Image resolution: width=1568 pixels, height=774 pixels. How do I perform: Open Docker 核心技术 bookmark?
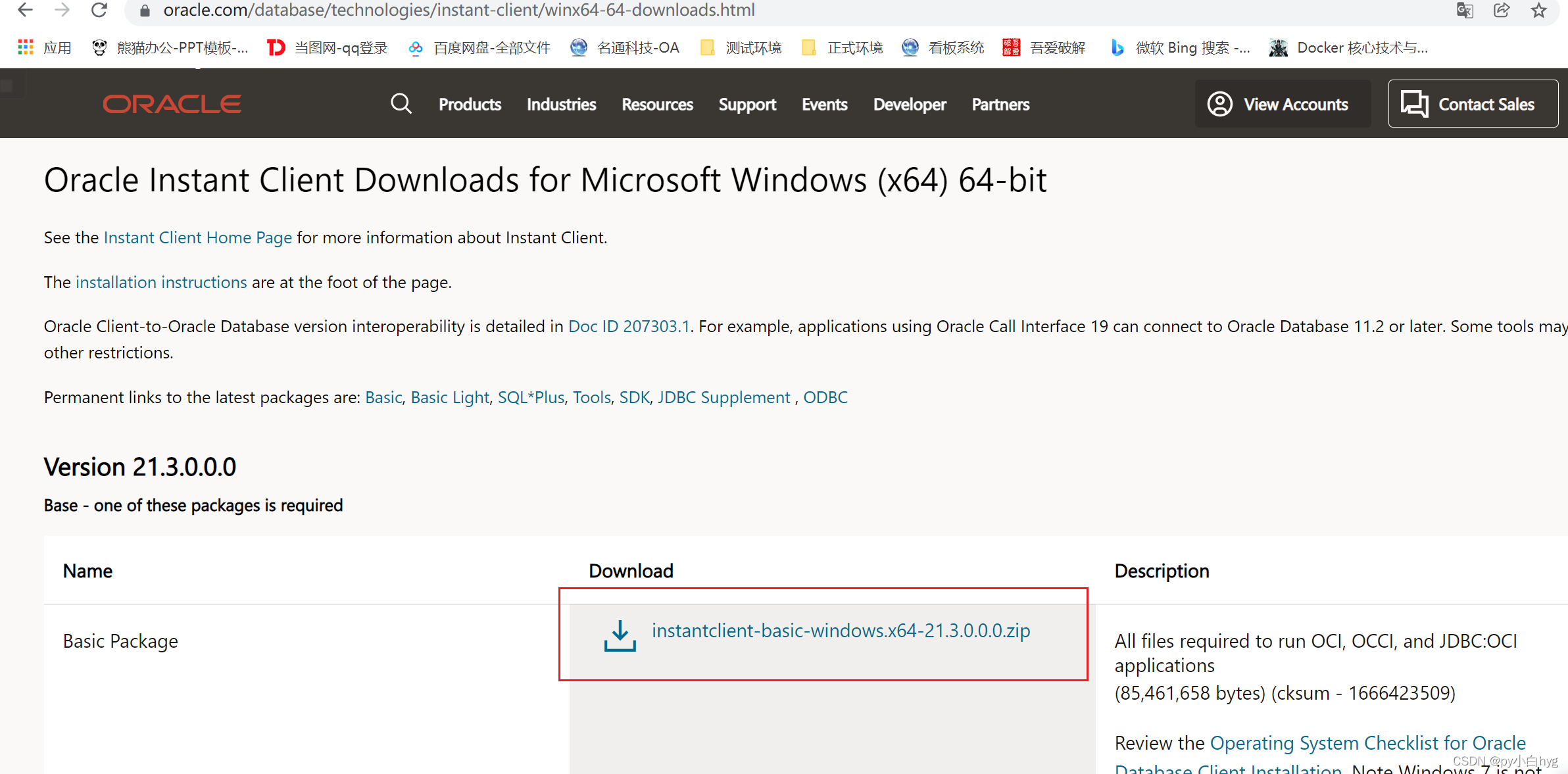coord(1348,47)
